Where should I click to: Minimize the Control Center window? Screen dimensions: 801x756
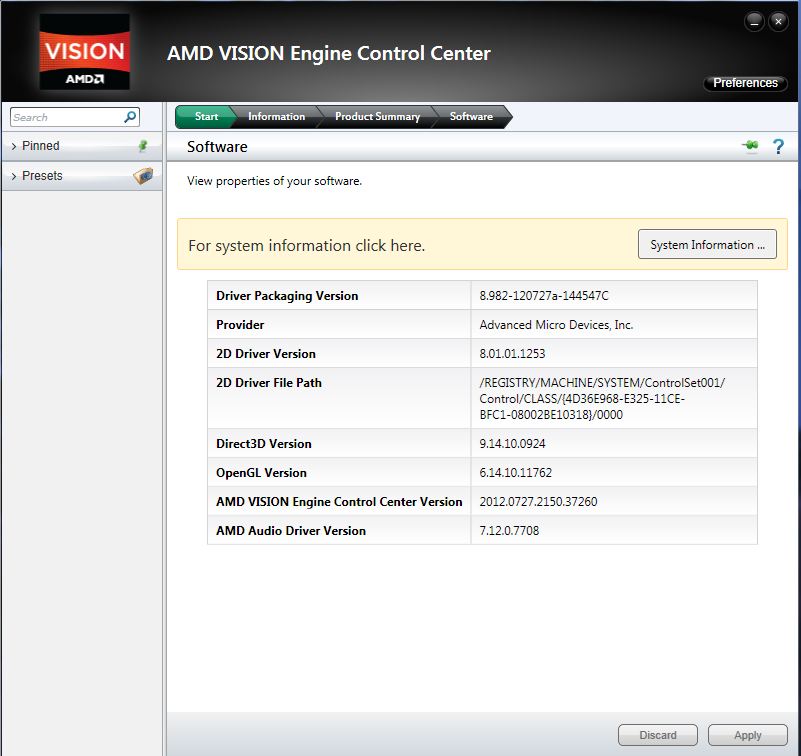point(755,22)
